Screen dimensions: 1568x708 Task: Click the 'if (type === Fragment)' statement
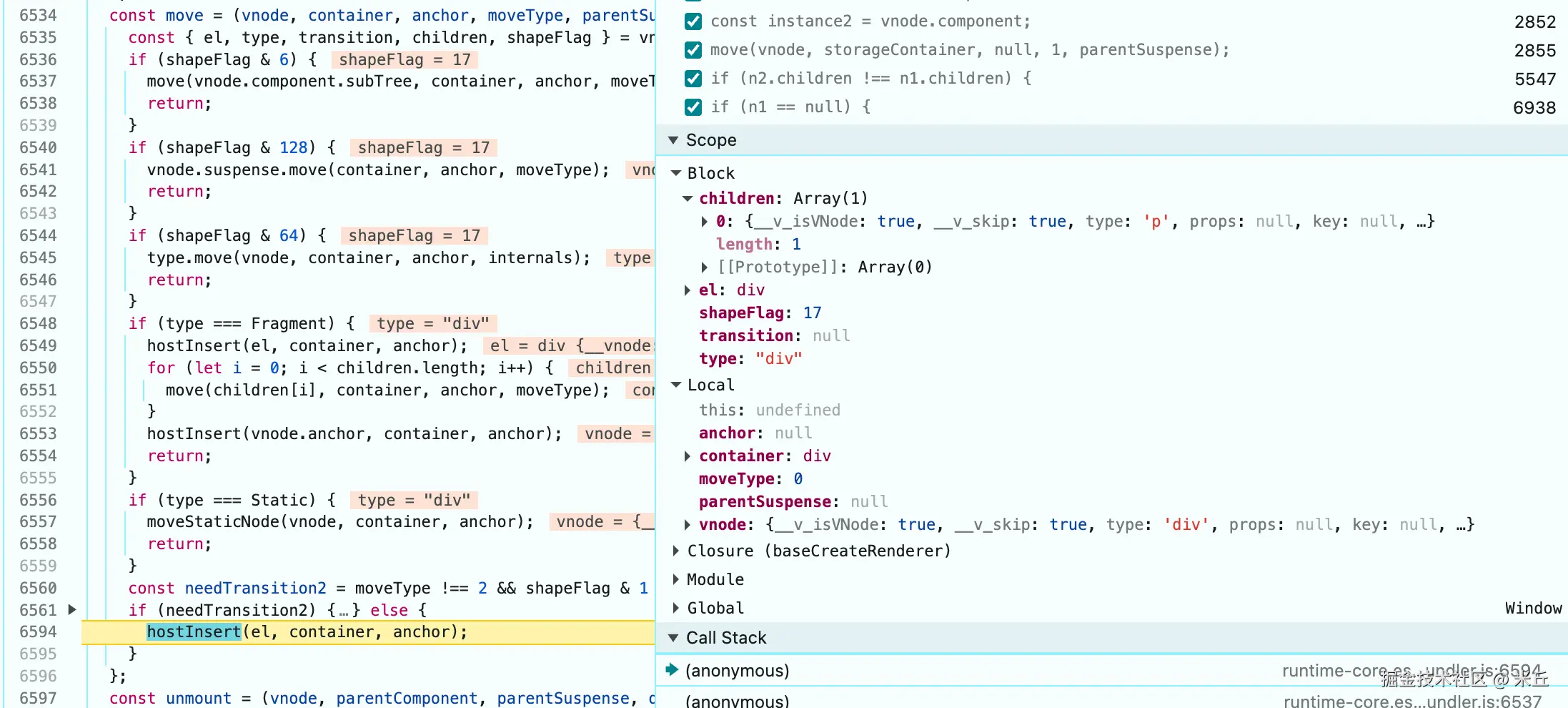tap(242, 324)
